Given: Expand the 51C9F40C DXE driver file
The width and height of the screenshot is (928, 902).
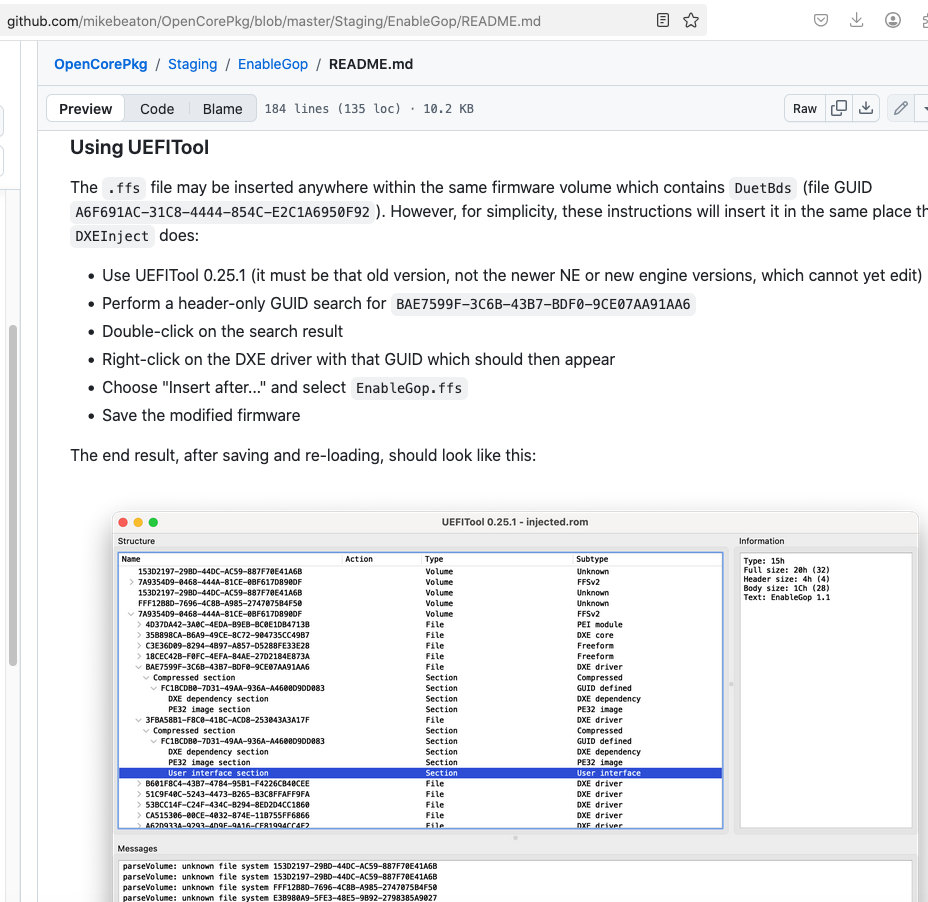Looking at the screenshot, I should pyautogui.click(x=139, y=794).
